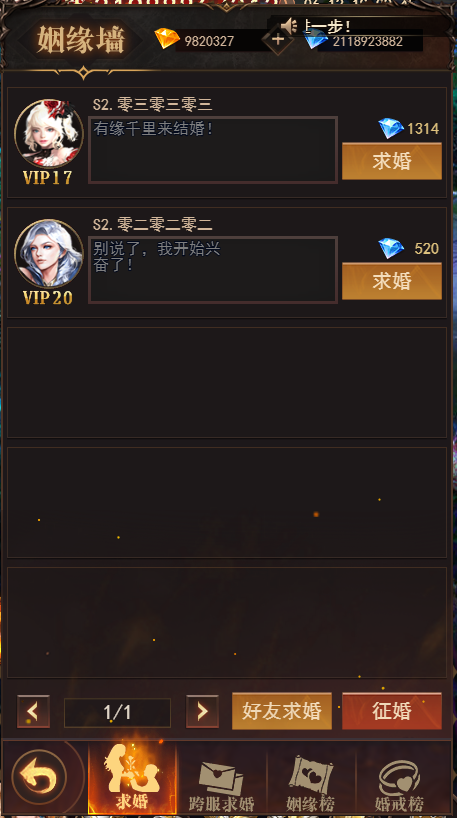Screen dimensions: 457x818
Task: Click the blue diamond currency icon in header
Action: [315, 40]
